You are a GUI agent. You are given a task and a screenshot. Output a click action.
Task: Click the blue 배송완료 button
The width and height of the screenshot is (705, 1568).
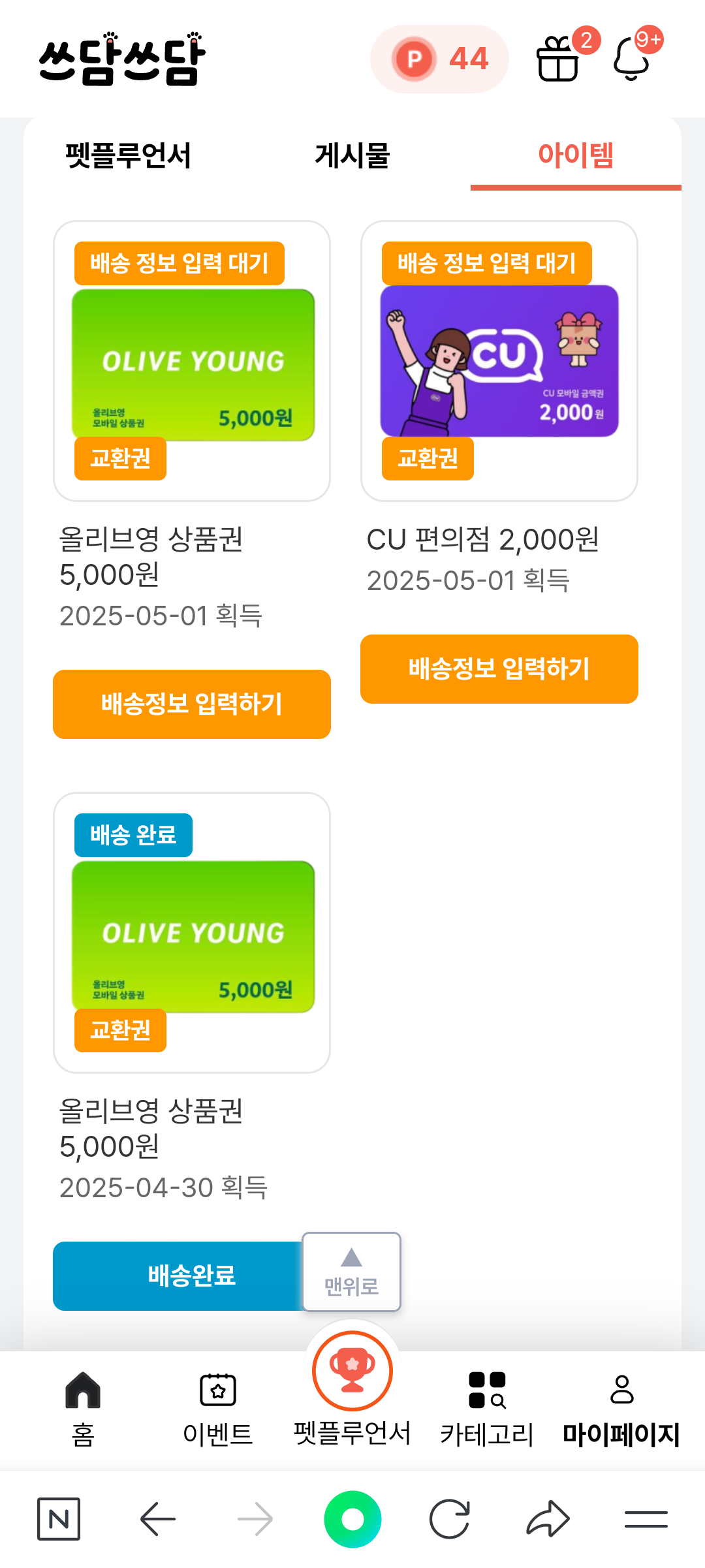pyautogui.click(x=176, y=1276)
